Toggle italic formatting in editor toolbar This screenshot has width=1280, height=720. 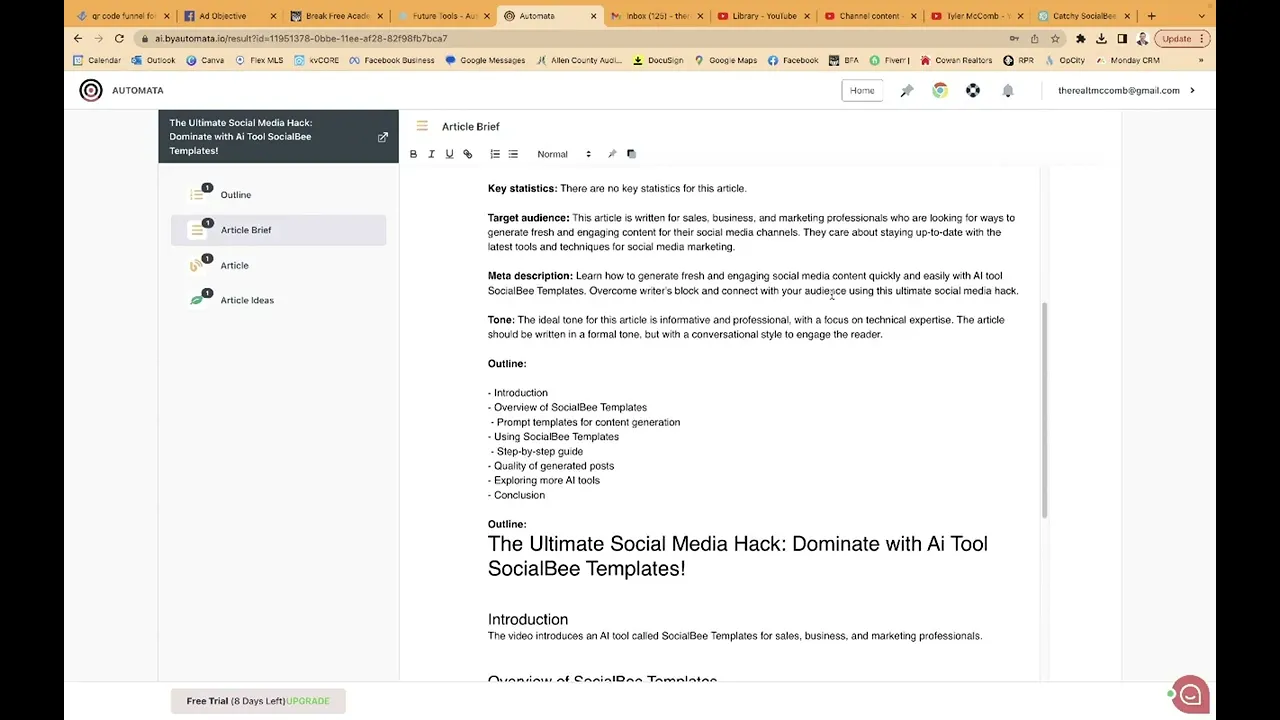[431, 154]
